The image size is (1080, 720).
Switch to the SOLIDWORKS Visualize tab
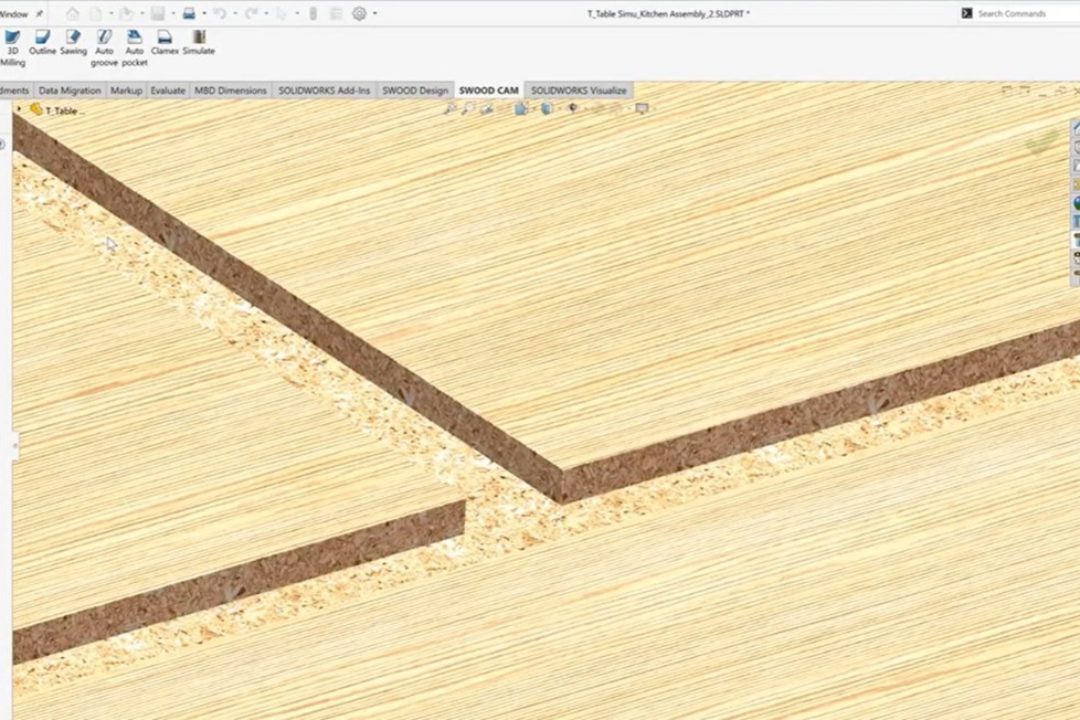pyautogui.click(x=579, y=90)
